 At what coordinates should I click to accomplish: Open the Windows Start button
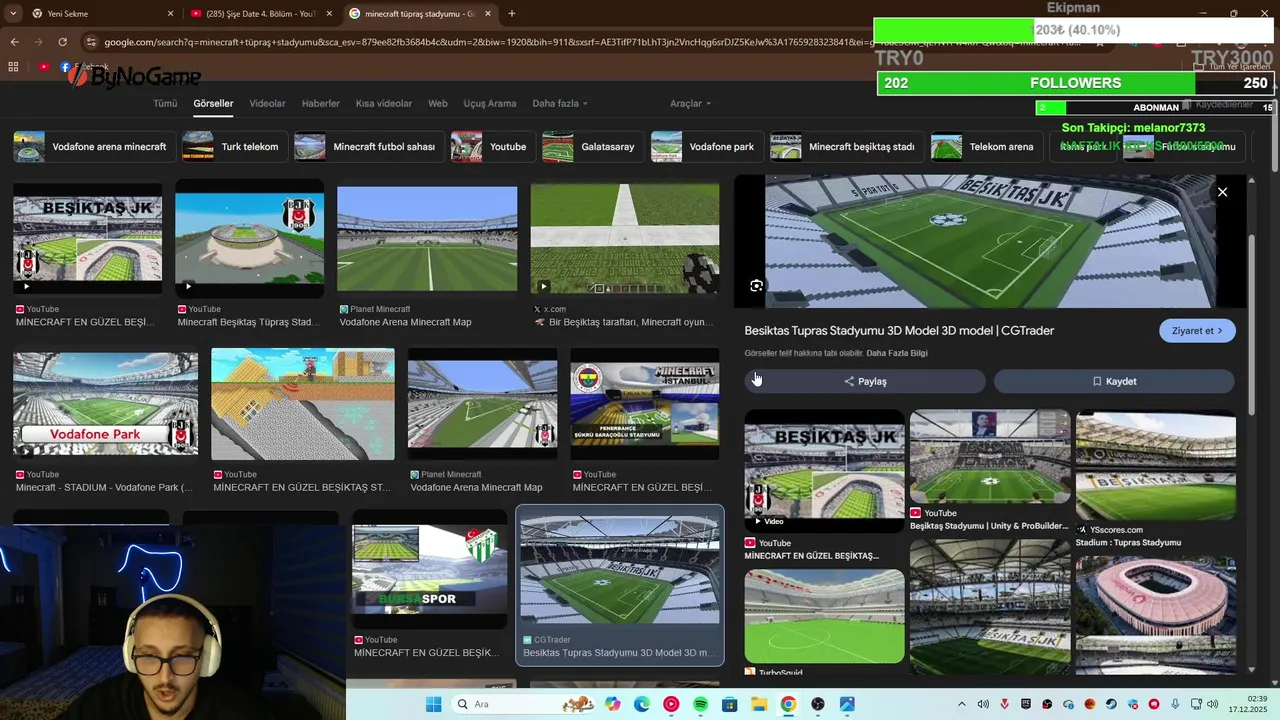coord(433,705)
